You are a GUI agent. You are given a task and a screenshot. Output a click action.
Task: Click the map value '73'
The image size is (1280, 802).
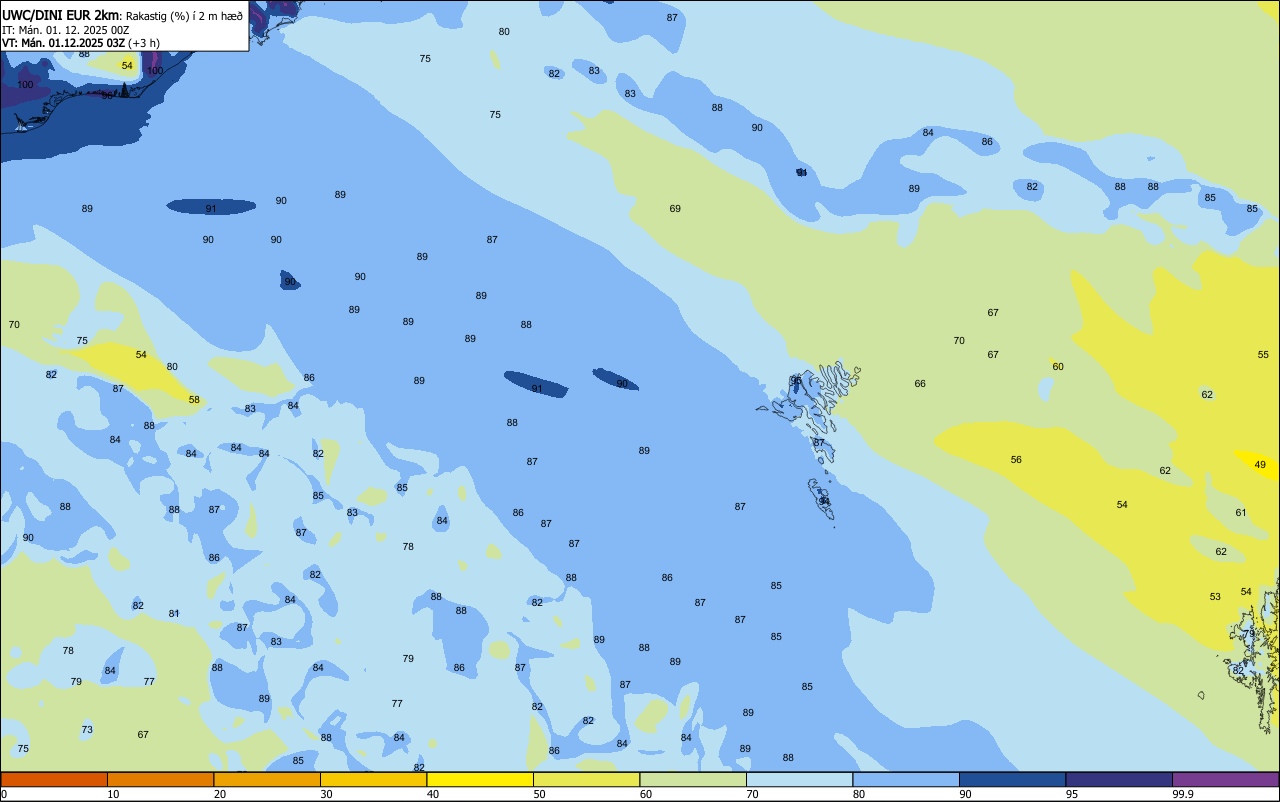87,730
